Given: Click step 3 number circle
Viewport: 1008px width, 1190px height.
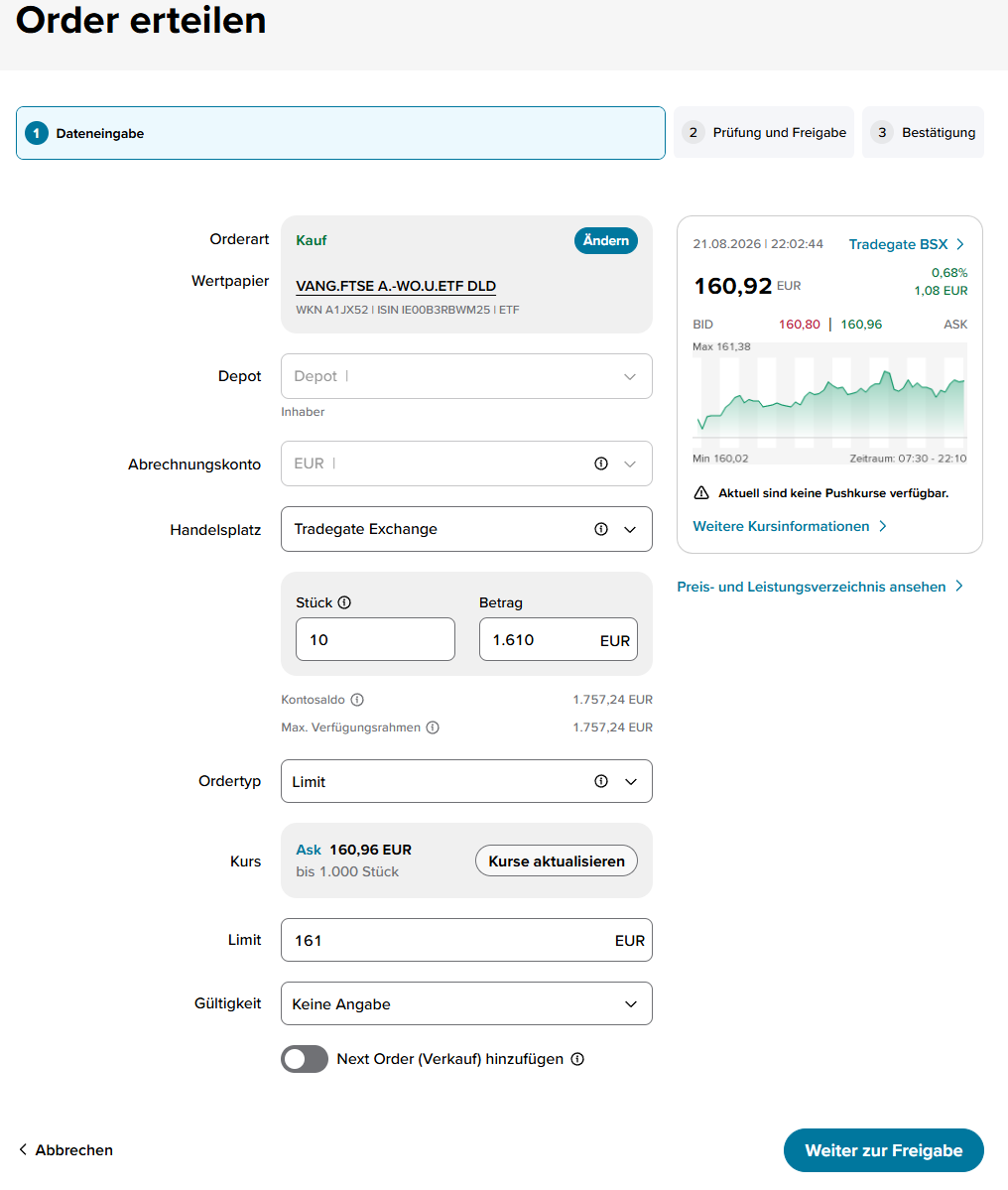Looking at the screenshot, I should pyautogui.click(x=881, y=132).
